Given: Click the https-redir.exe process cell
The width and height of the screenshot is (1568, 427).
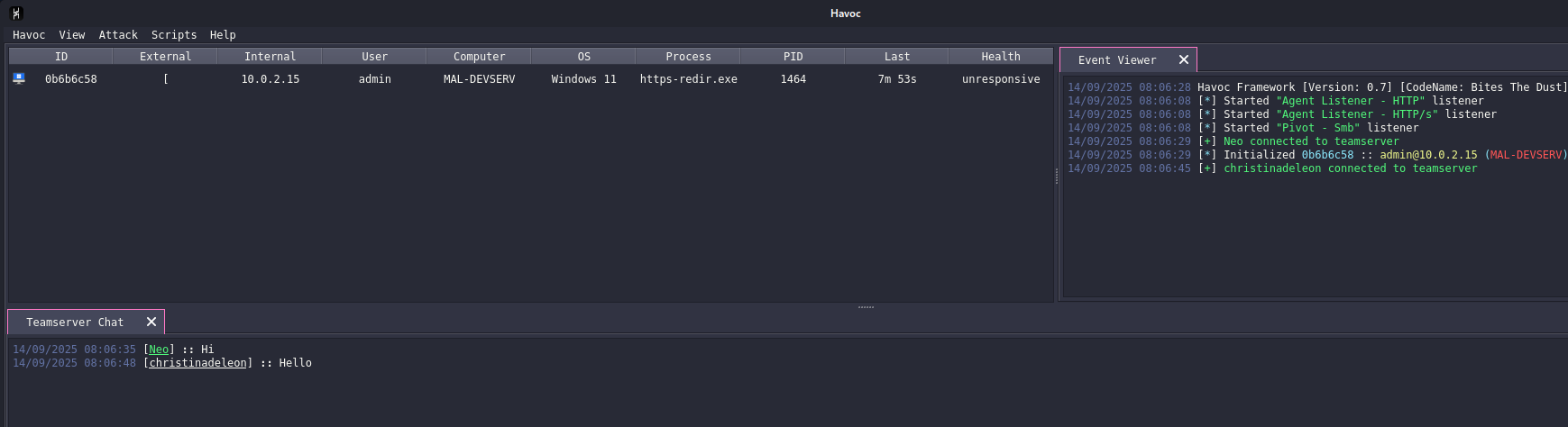Looking at the screenshot, I should pyautogui.click(x=689, y=79).
